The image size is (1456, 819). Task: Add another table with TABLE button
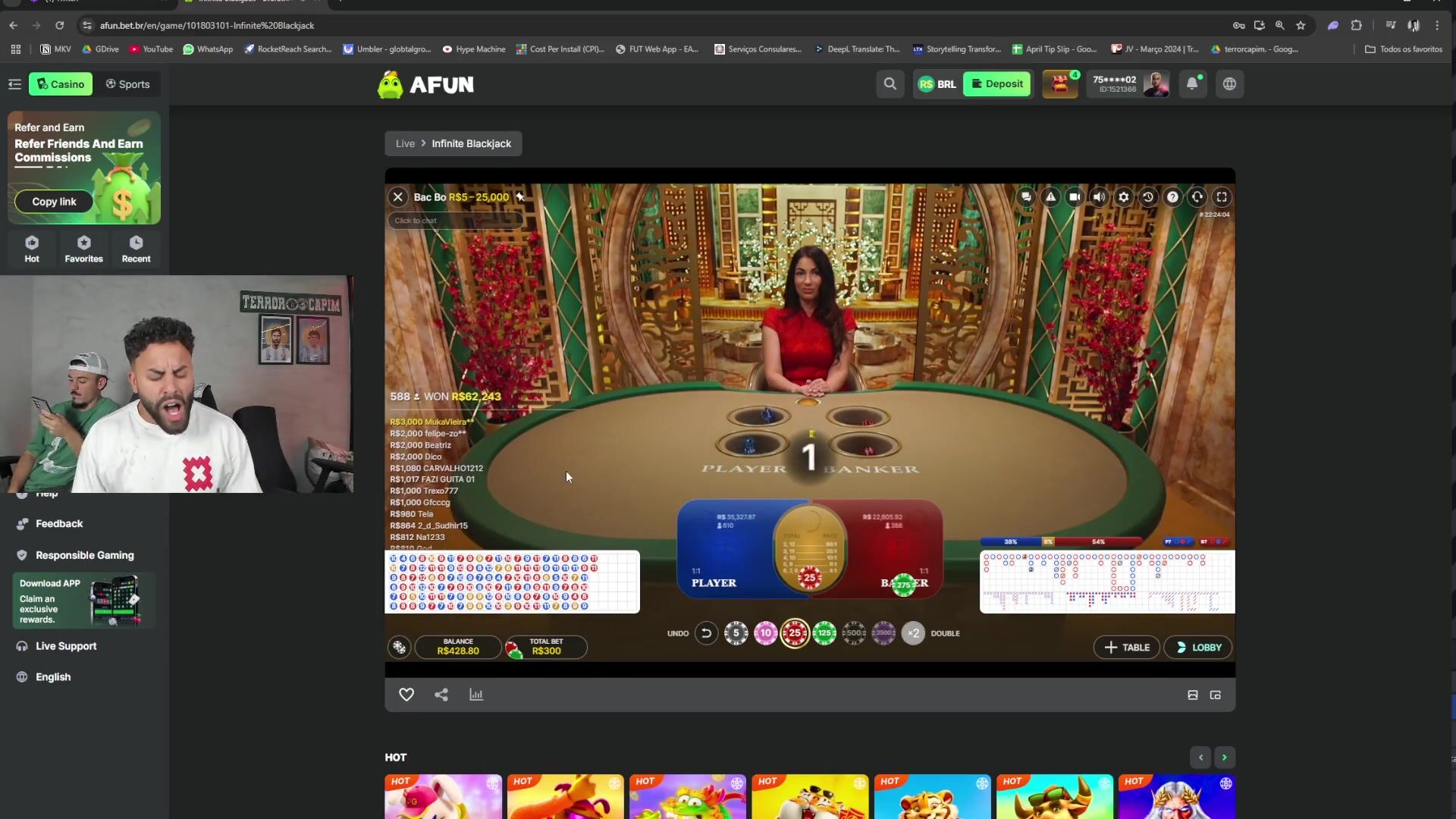pos(1127,648)
